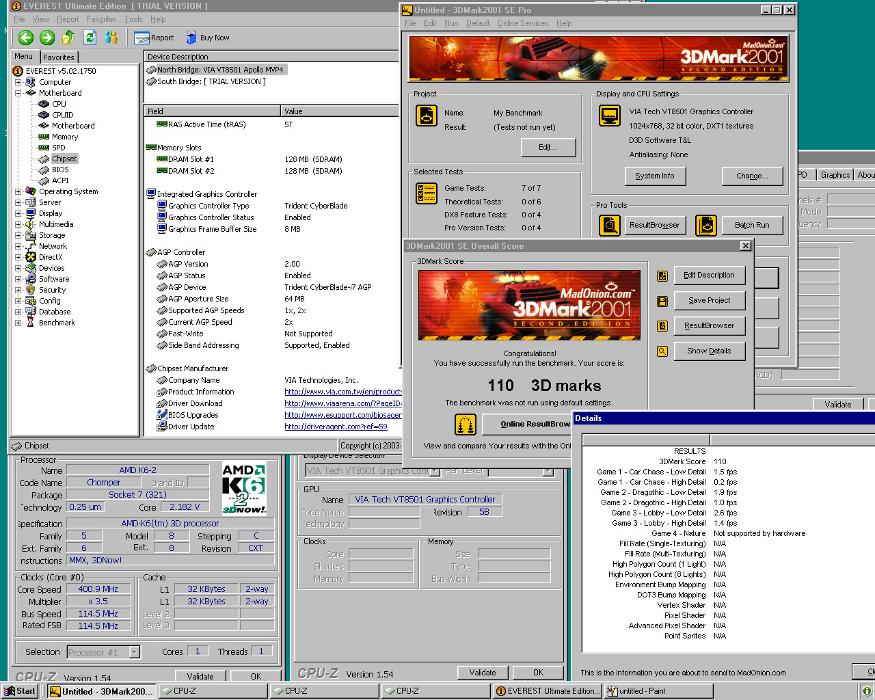This screenshot has width=875, height=700.
Task: Click the Batch Run icon
Action: coord(706,226)
